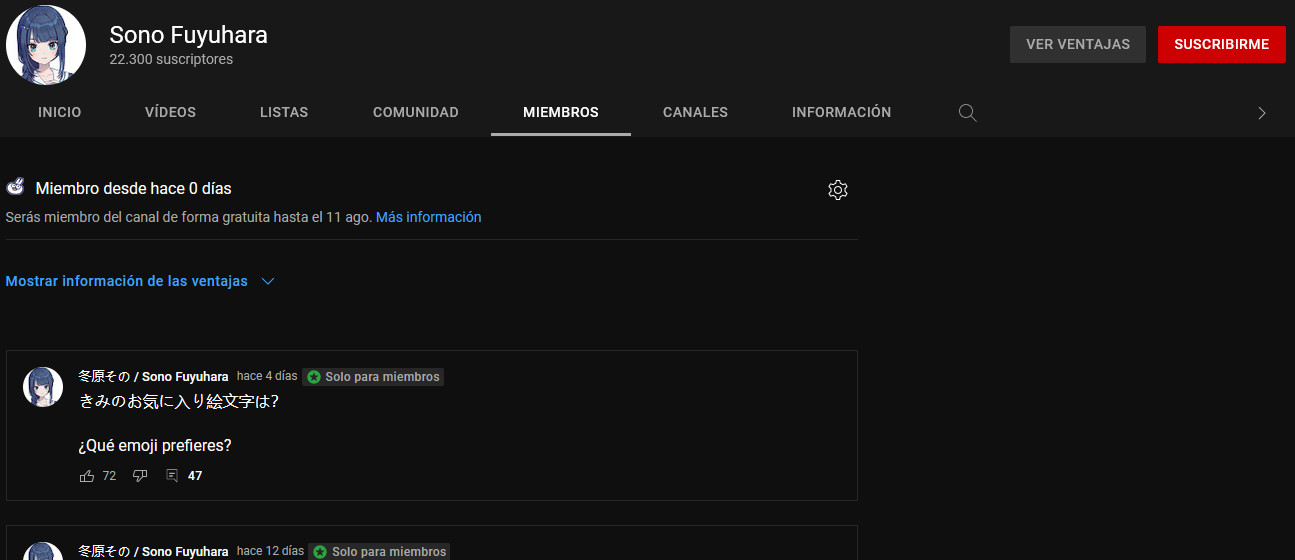Click the member badge icon beside 'Miembro desde hace 0 días'
The height and width of the screenshot is (560, 1295).
(15, 187)
